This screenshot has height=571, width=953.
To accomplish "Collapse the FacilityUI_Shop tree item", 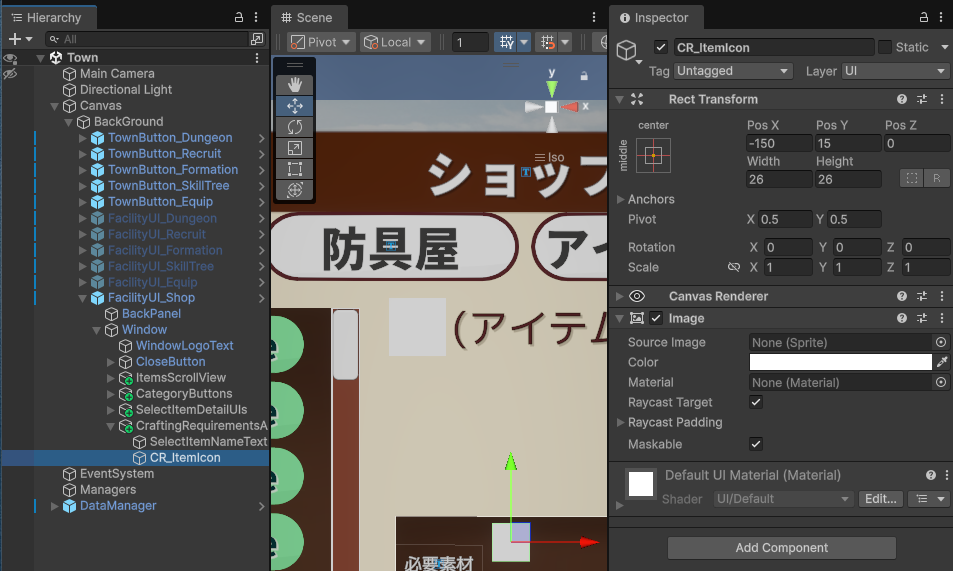I will tap(82, 298).
